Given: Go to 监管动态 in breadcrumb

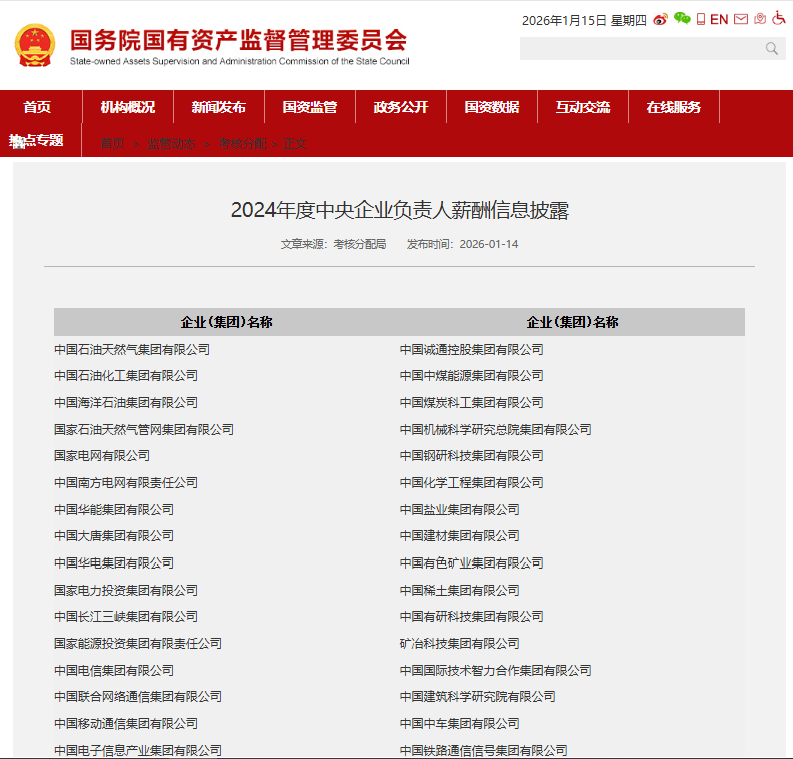Looking at the screenshot, I should 171,144.
